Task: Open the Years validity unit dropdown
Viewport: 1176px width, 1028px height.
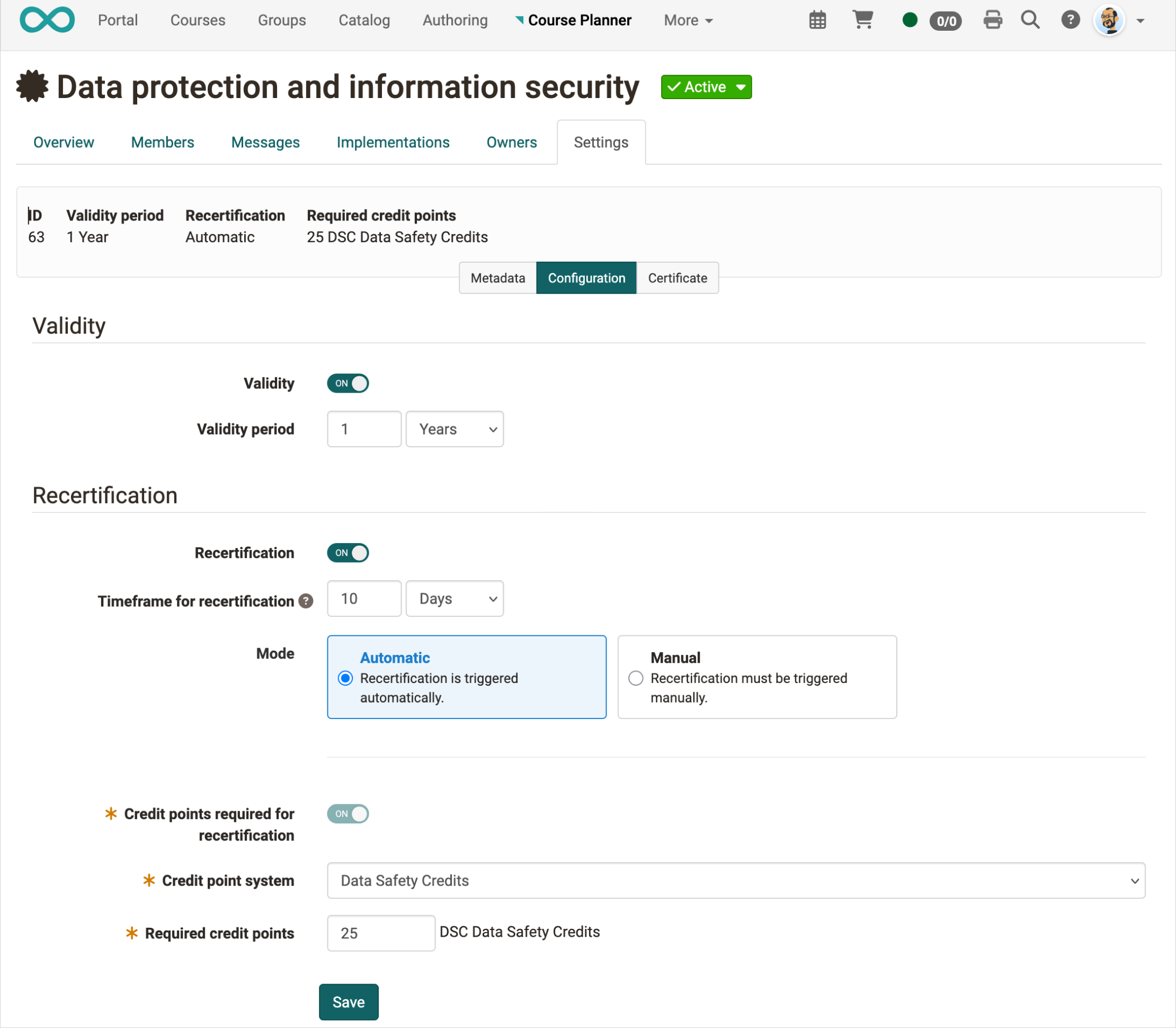Action: coord(455,429)
